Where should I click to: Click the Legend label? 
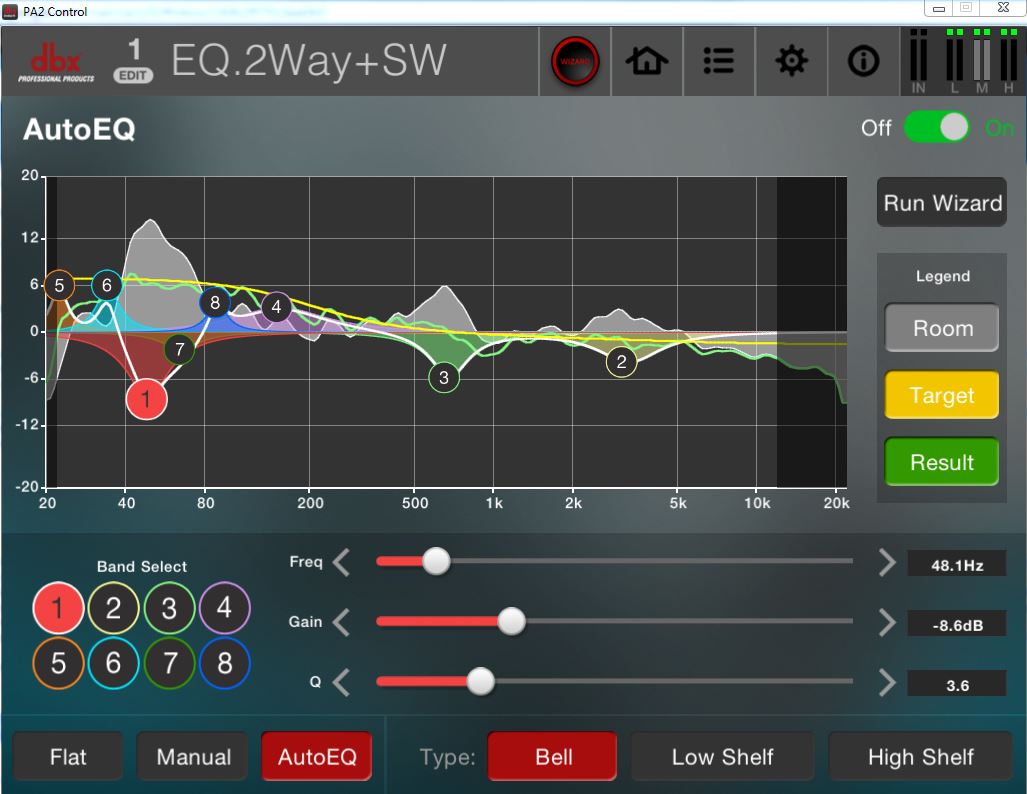[943, 276]
